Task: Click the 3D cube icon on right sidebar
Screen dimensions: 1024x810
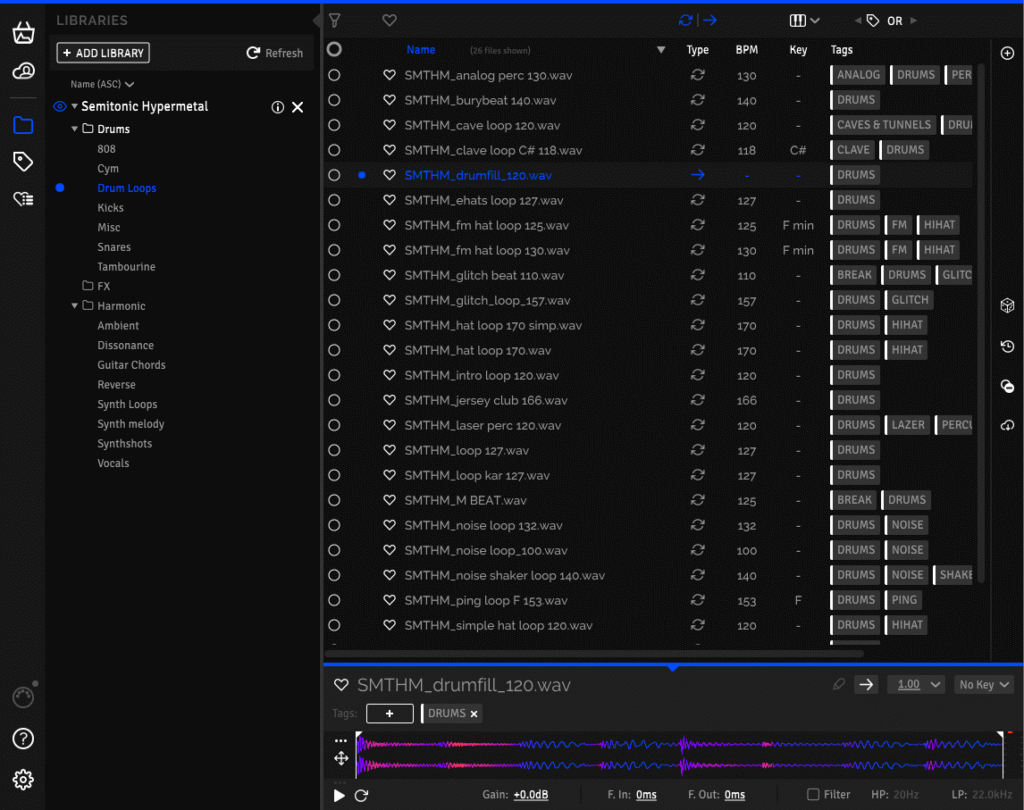Action: coord(1007,306)
